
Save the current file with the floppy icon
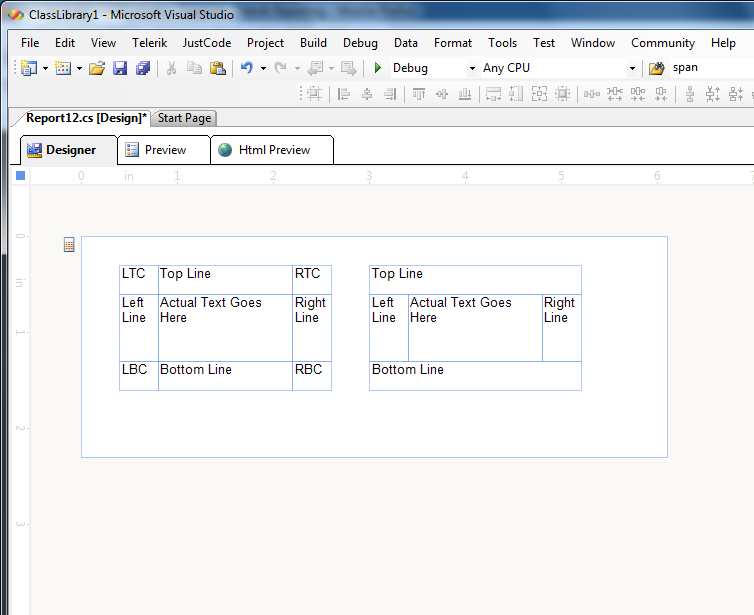[x=120, y=68]
